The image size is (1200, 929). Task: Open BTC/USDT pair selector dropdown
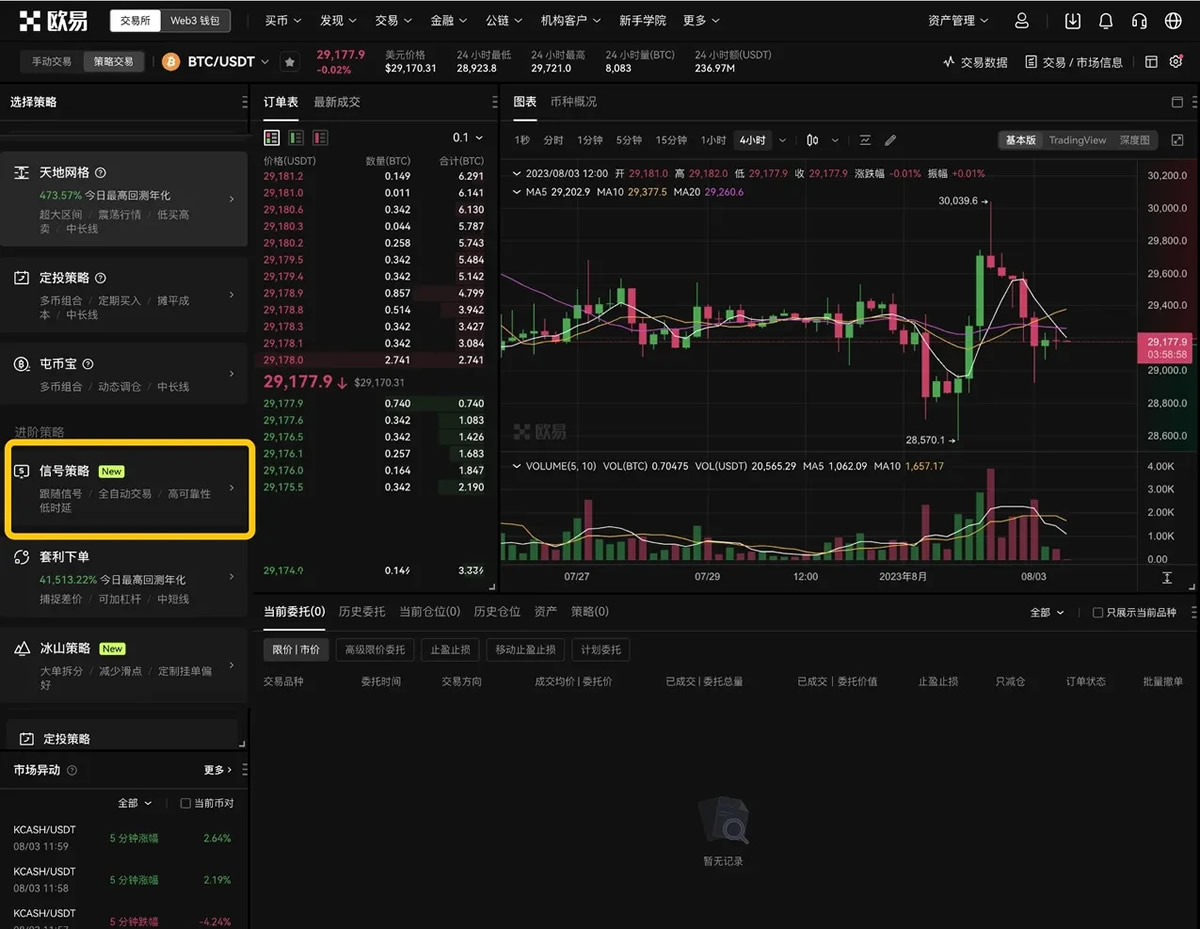point(229,62)
